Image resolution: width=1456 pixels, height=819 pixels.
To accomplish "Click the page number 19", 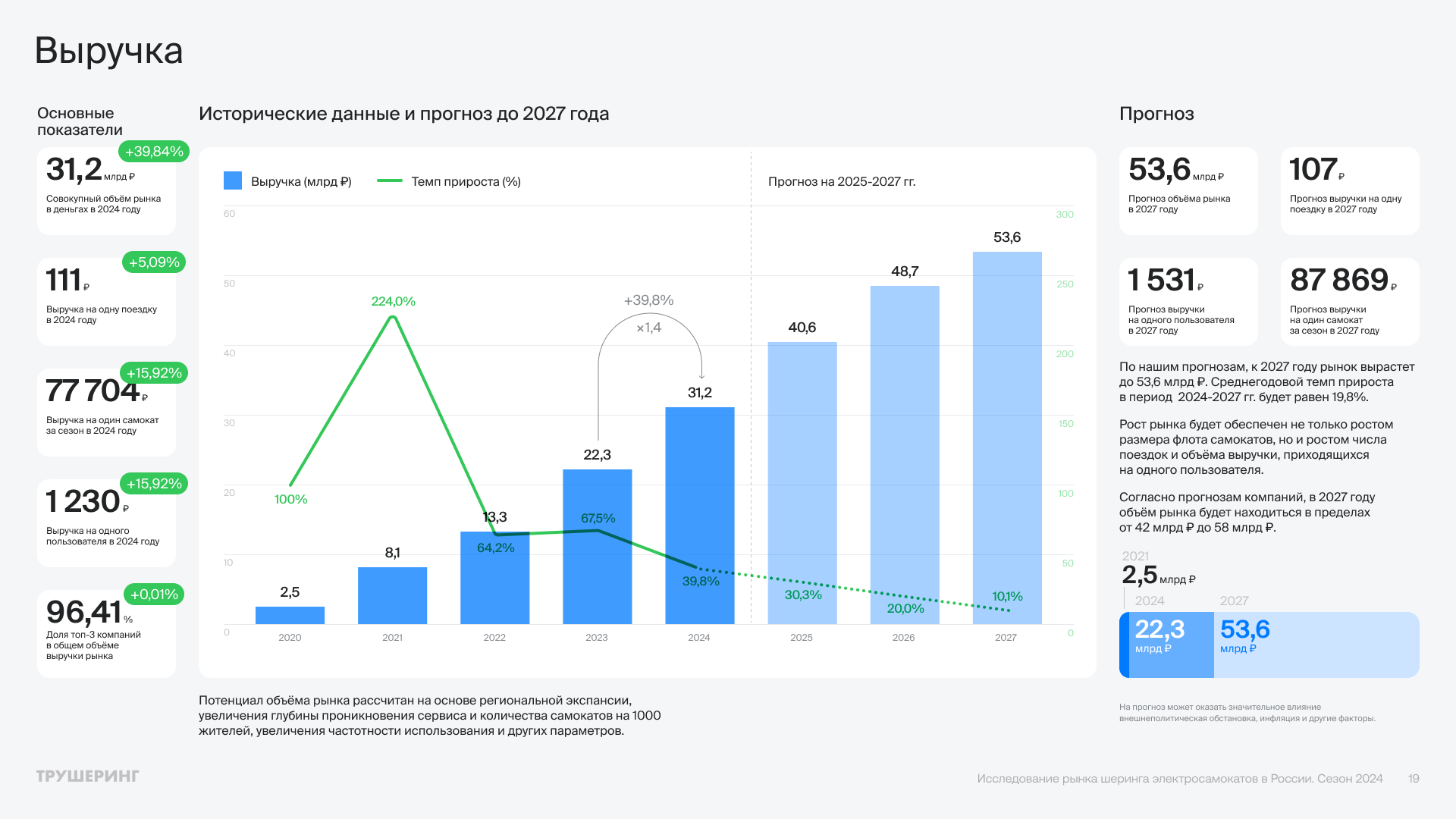I will pos(1414,779).
